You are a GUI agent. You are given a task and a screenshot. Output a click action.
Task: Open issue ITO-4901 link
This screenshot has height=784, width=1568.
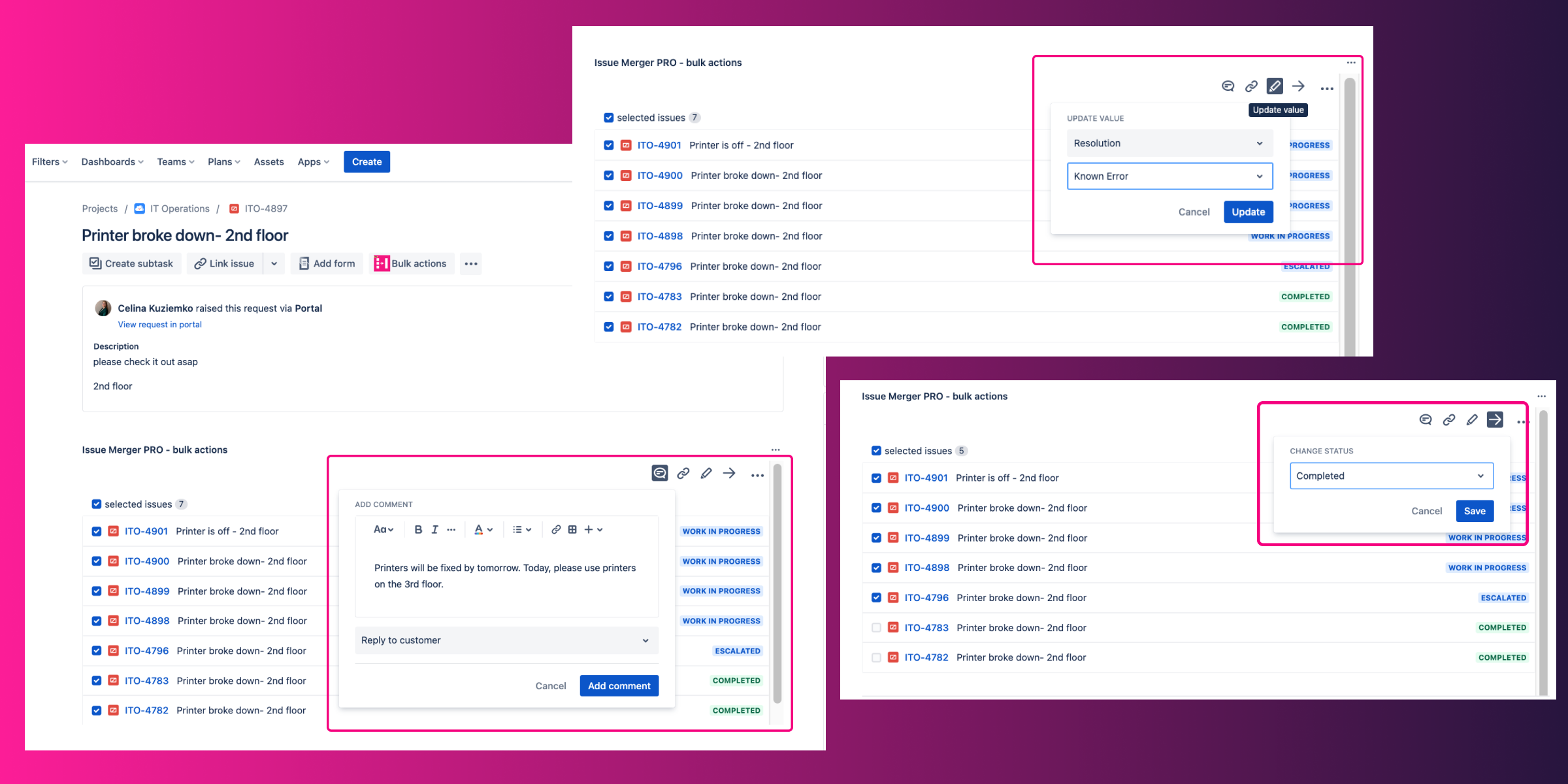659,145
